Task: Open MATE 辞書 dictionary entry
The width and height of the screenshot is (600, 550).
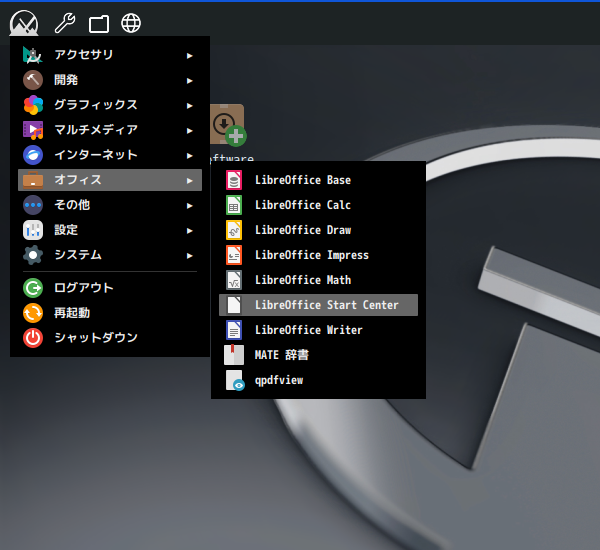Action: [318, 355]
